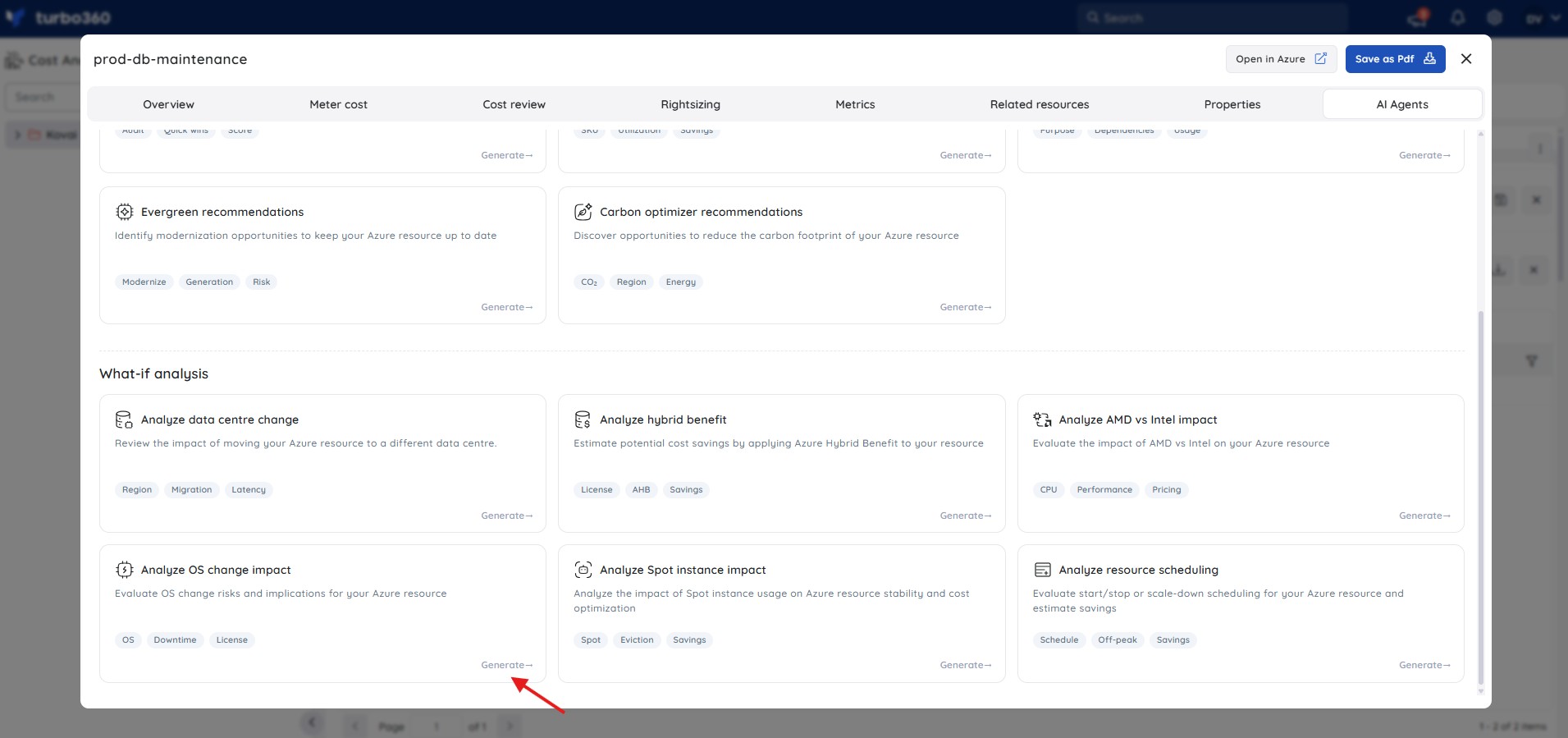Screen dimensions: 1568x738
Task: Click the Generation tag on Evergreen recommendations
Action: tap(209, 282)
